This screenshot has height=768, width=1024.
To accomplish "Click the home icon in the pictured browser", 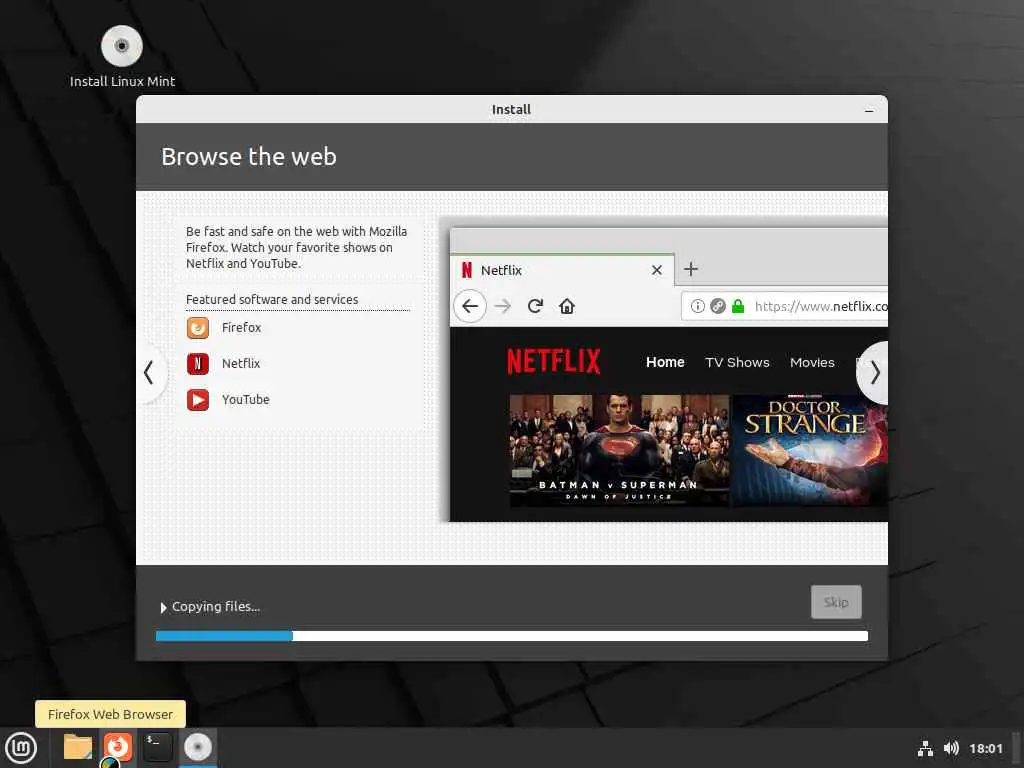I will click(x=567, y=306).
